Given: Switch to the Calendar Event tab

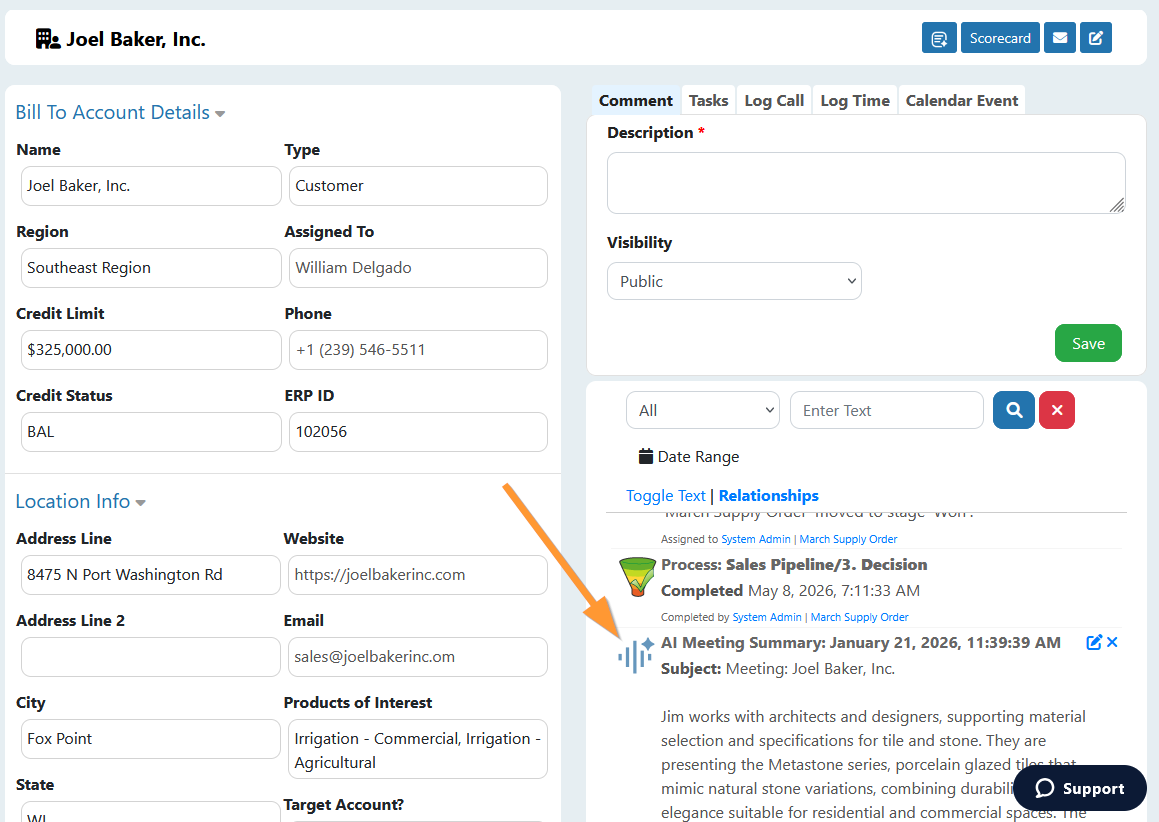Looking at the screenshot, I should [x=962, y=101].
